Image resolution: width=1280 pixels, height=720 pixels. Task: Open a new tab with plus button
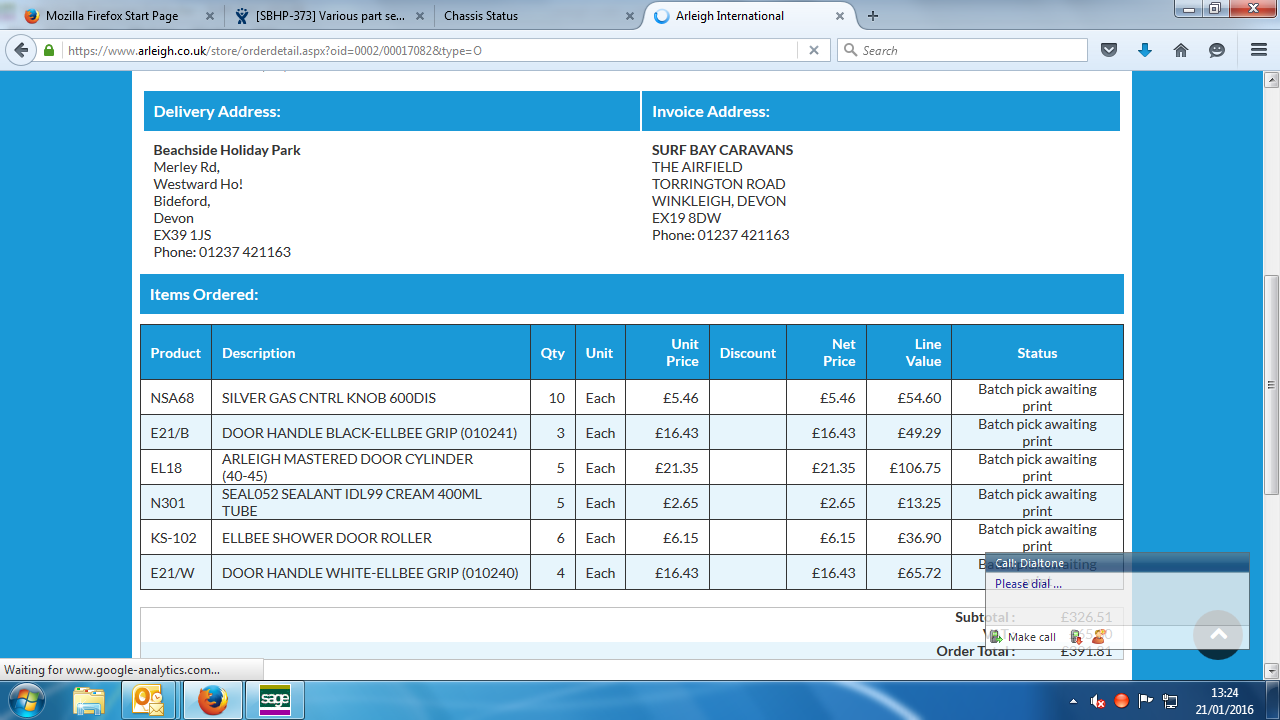[873, 16]
